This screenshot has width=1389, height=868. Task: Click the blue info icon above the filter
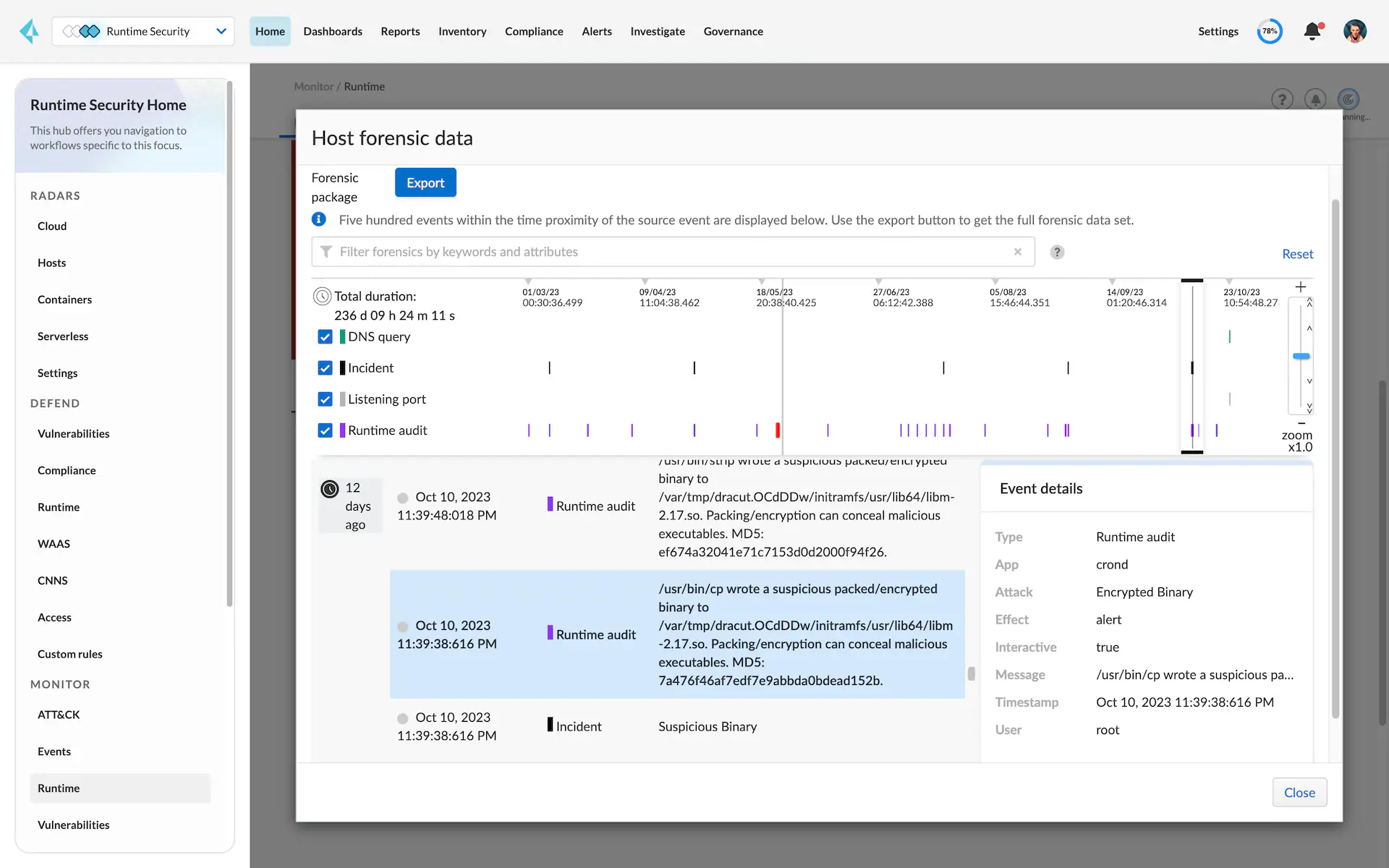[x=318, y=219]
